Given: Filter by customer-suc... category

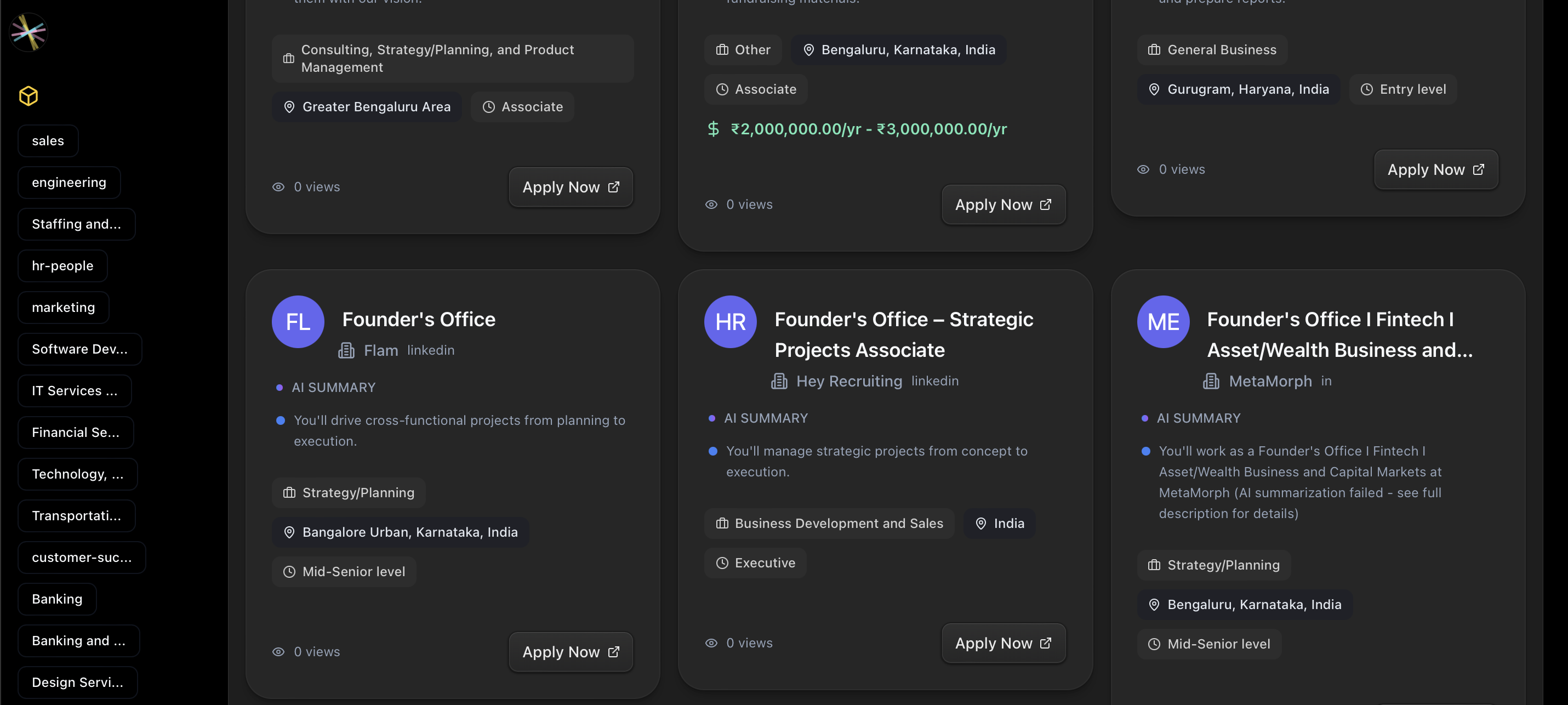Looking at the screenshot, I should 82,558.
